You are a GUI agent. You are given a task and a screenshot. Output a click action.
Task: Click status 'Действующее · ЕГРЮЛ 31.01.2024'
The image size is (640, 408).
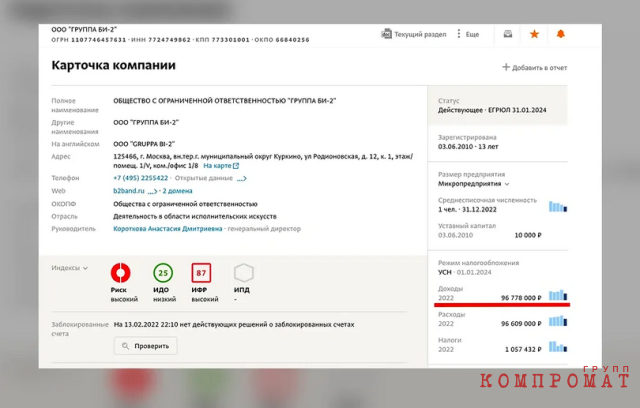pyautogui.click(x=492, y=110)
